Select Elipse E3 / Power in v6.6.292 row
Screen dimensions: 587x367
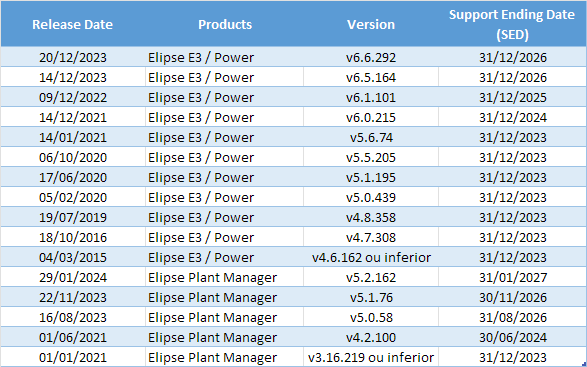[201, 57]
